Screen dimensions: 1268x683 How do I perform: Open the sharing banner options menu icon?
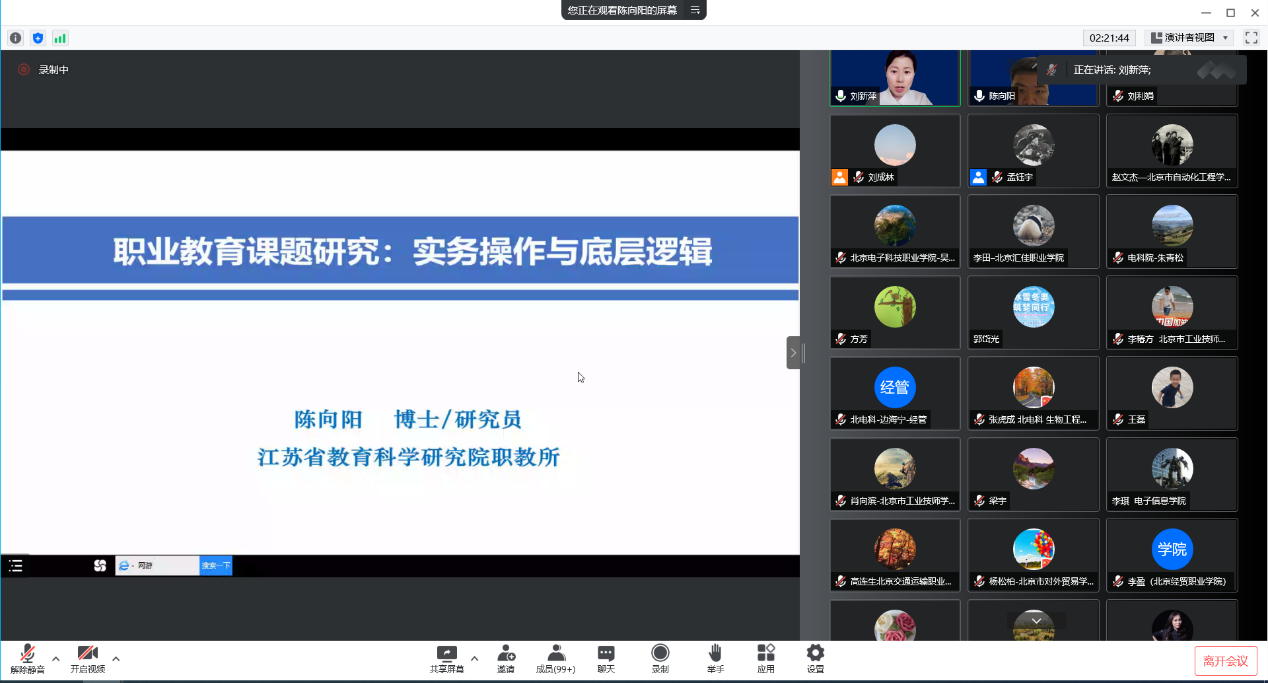tap(693, 10)
